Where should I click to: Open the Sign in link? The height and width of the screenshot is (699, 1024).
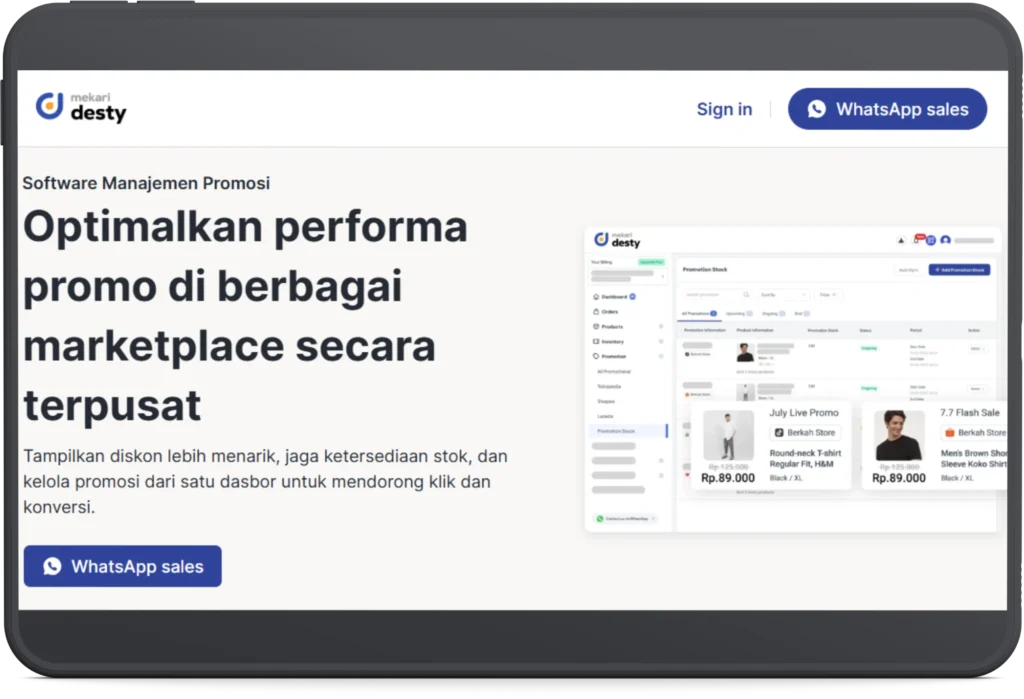click(724, 109)
